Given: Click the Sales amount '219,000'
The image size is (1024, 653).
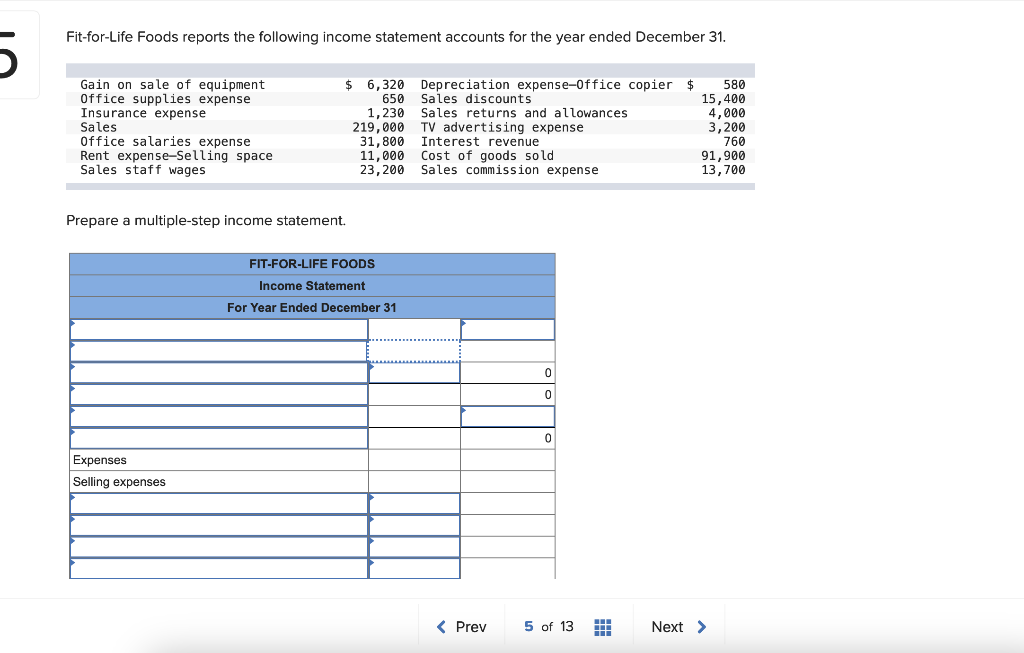Looking at the screenshot, I should tap(378, 127).
